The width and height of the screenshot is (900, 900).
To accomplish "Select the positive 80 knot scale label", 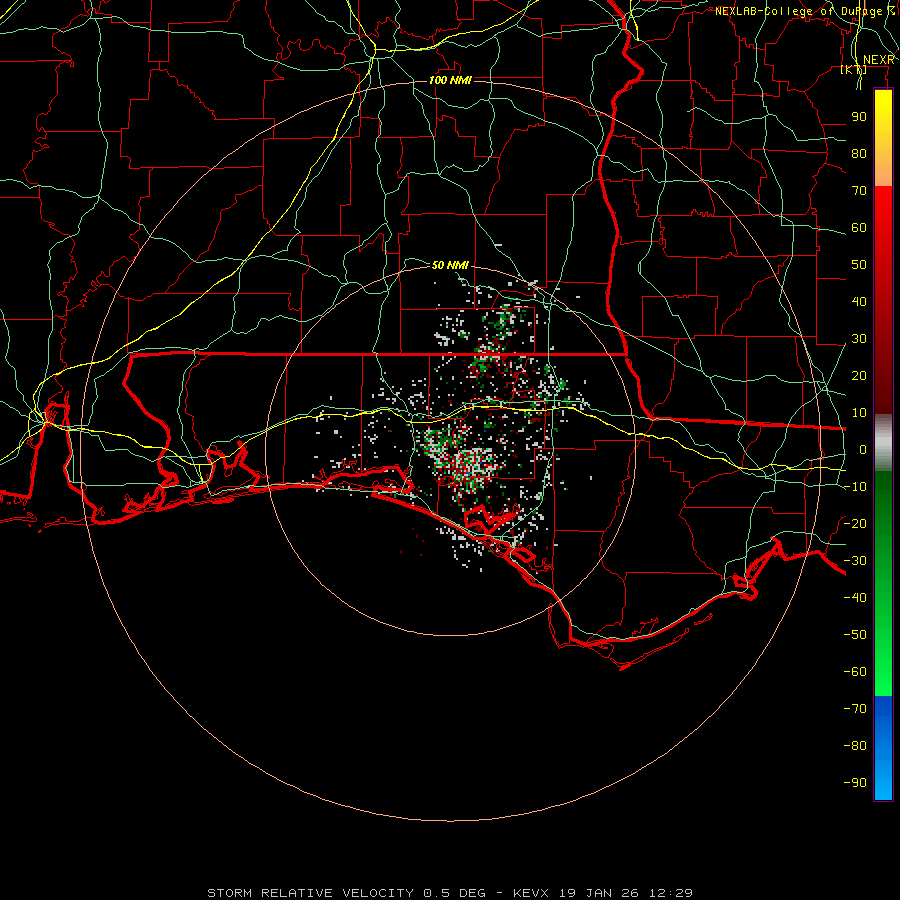I will coord(859,154).
